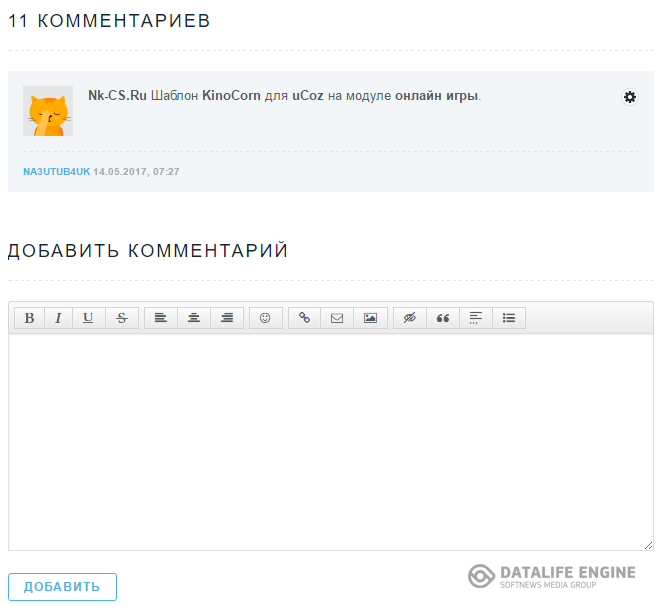Apply underline formatting button
The width and height of the screenshot is (660, 607).
pos(88,318)
